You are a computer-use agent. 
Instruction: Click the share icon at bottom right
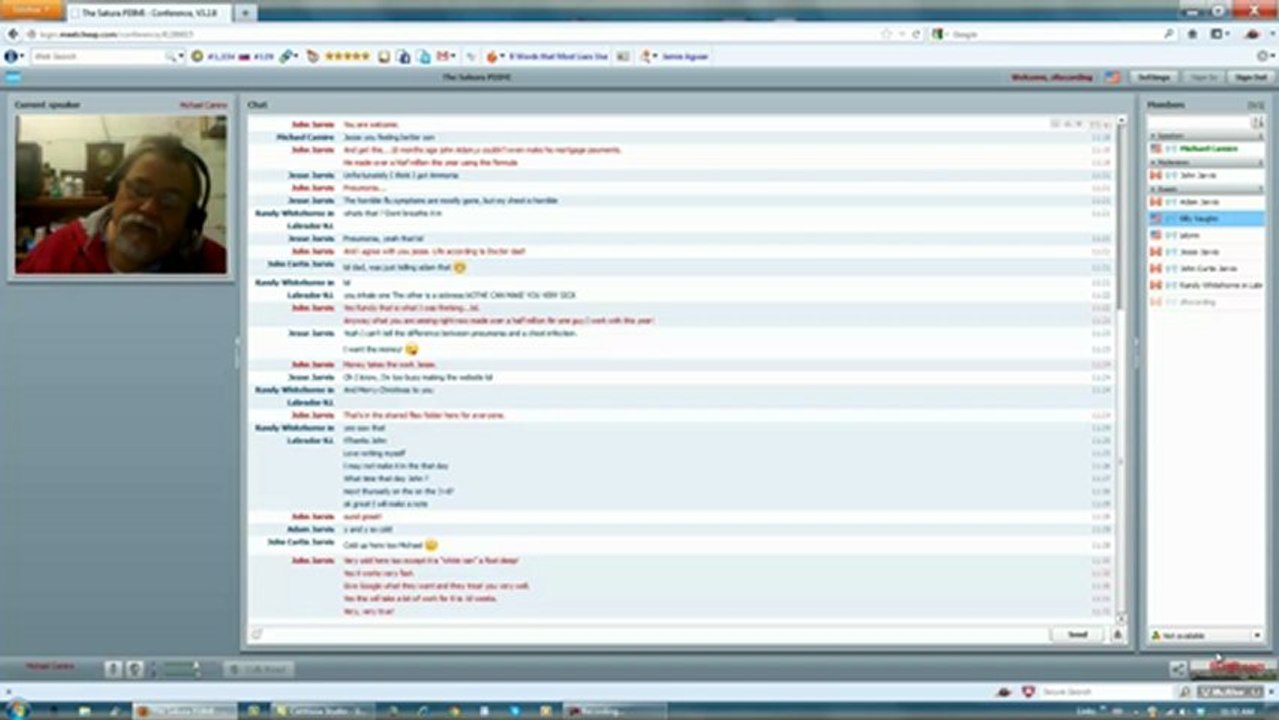tap(1178, 669)
